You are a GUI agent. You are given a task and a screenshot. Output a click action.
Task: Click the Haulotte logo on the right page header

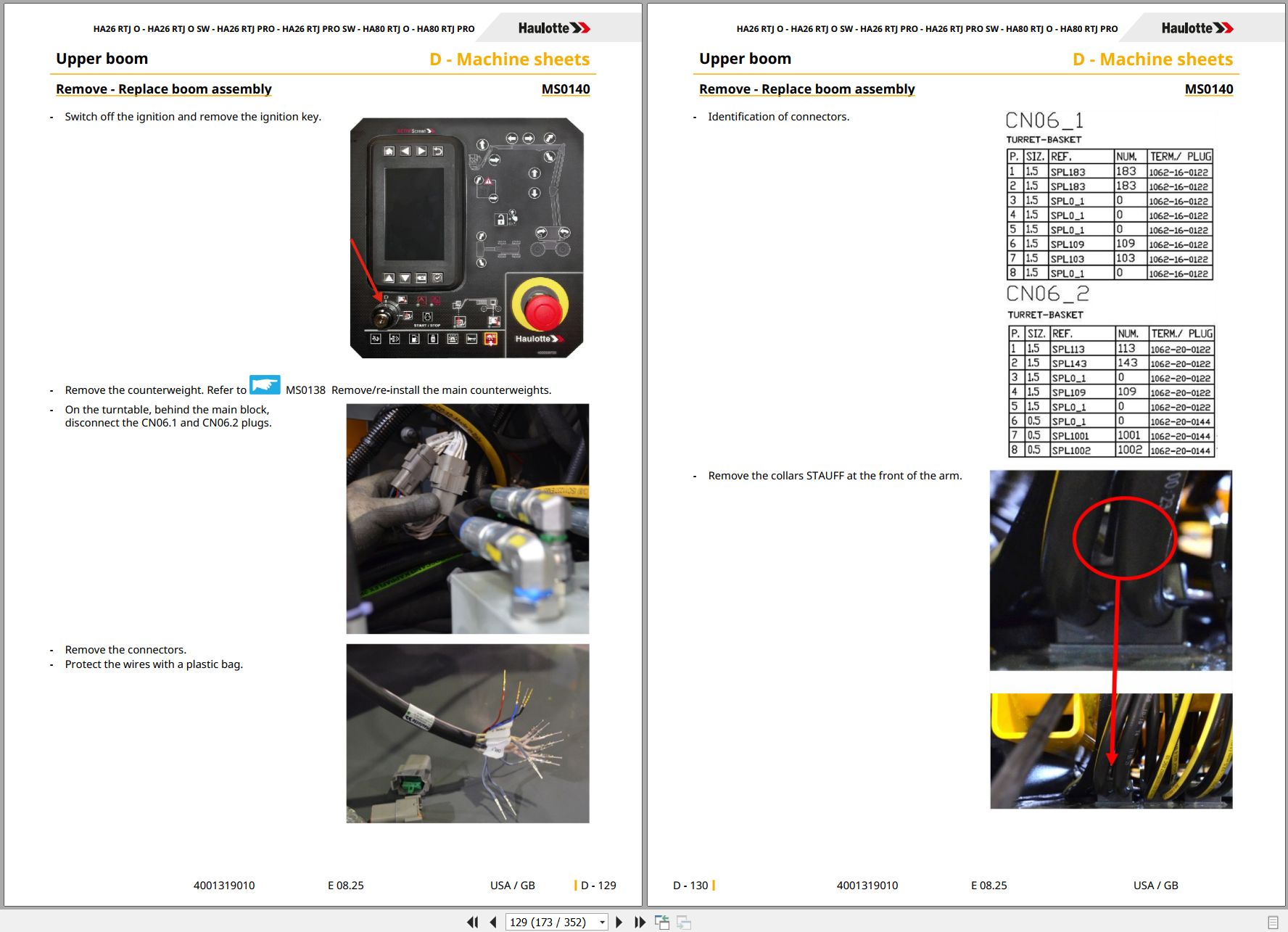click(x=1197, y=28)
